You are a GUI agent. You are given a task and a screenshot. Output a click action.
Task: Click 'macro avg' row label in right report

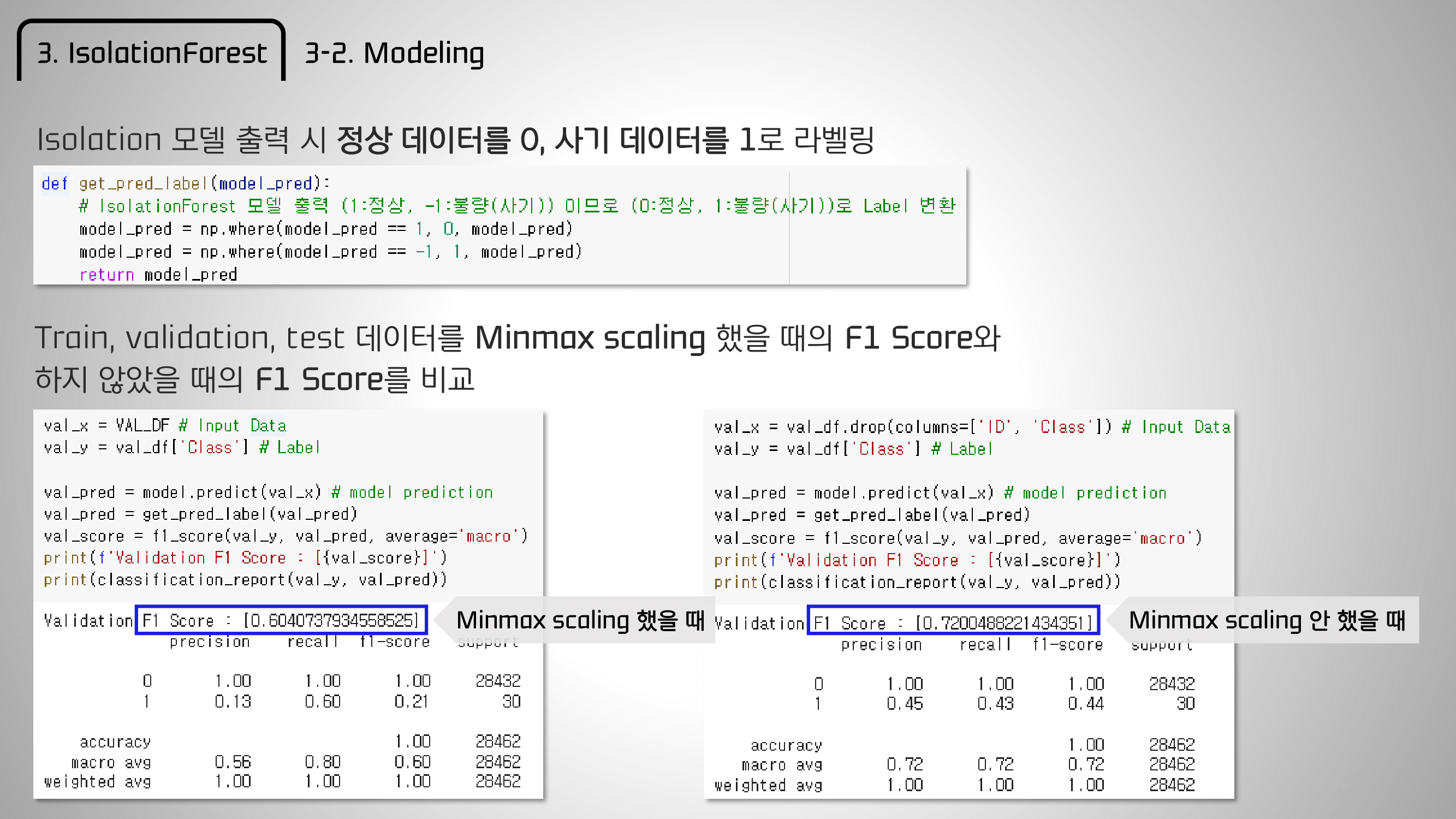[x=782, y=765]
